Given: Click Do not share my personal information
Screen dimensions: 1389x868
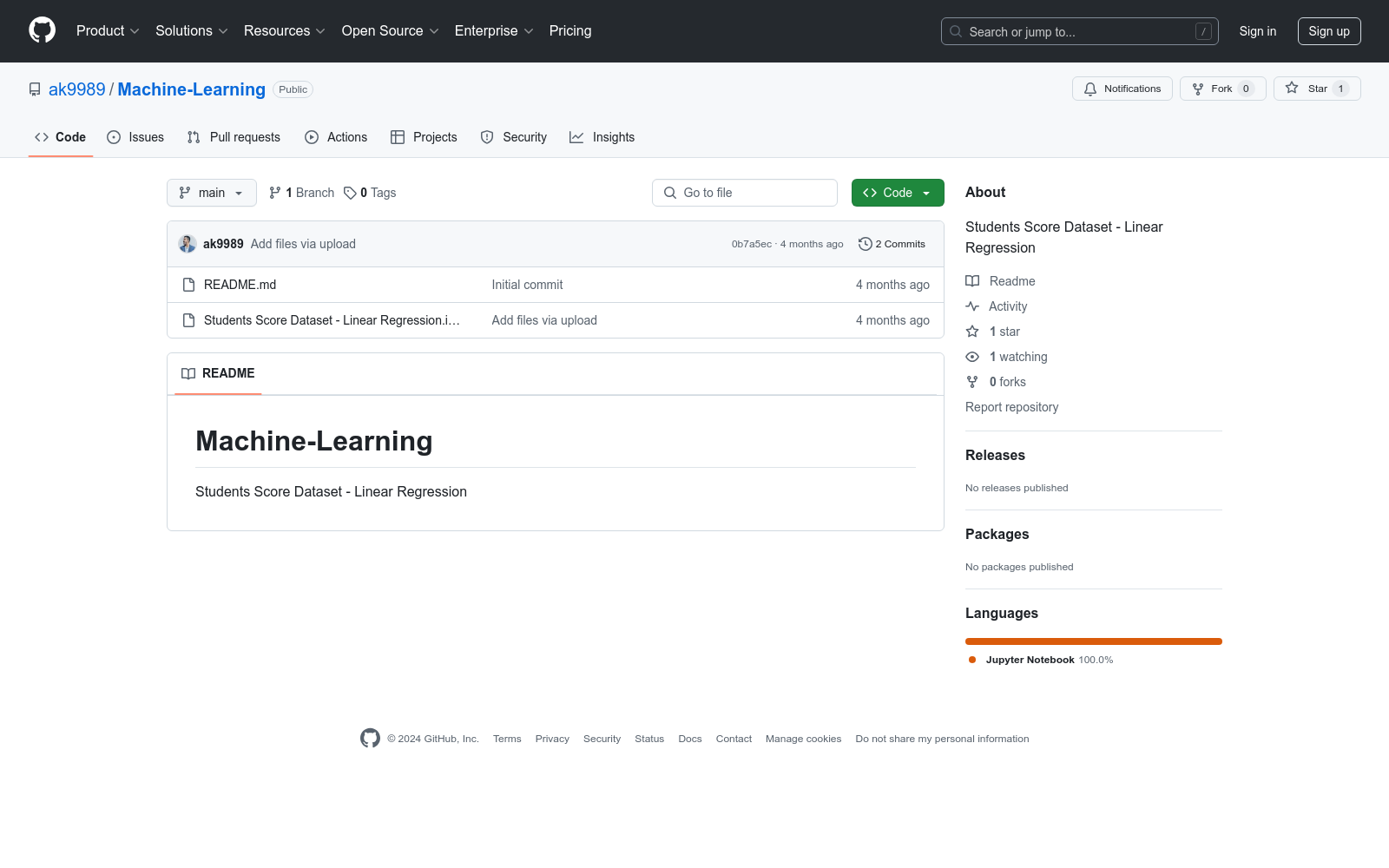Looking at the screenshot, I should [x=942, y=739].
